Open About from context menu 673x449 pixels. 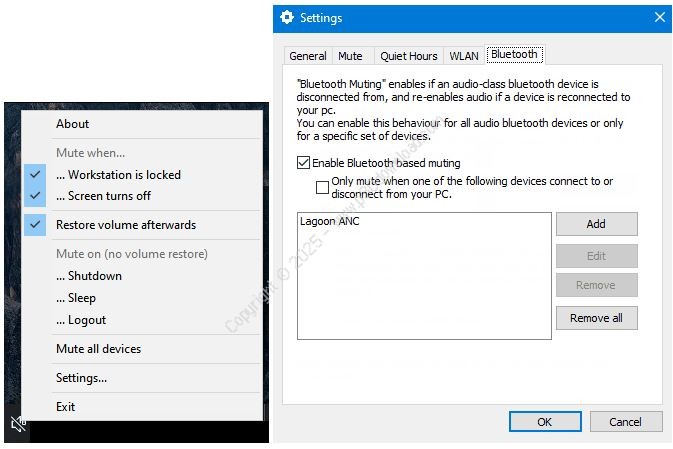tap(72, 124)
